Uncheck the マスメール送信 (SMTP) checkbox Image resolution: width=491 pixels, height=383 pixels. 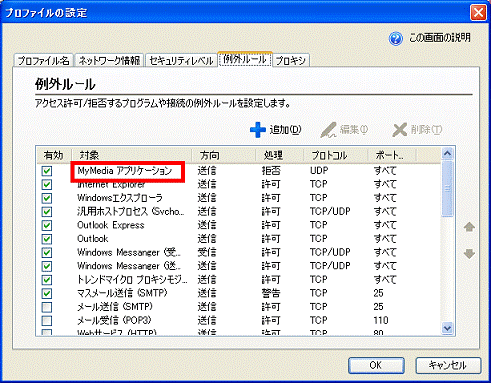coord(47,293)
